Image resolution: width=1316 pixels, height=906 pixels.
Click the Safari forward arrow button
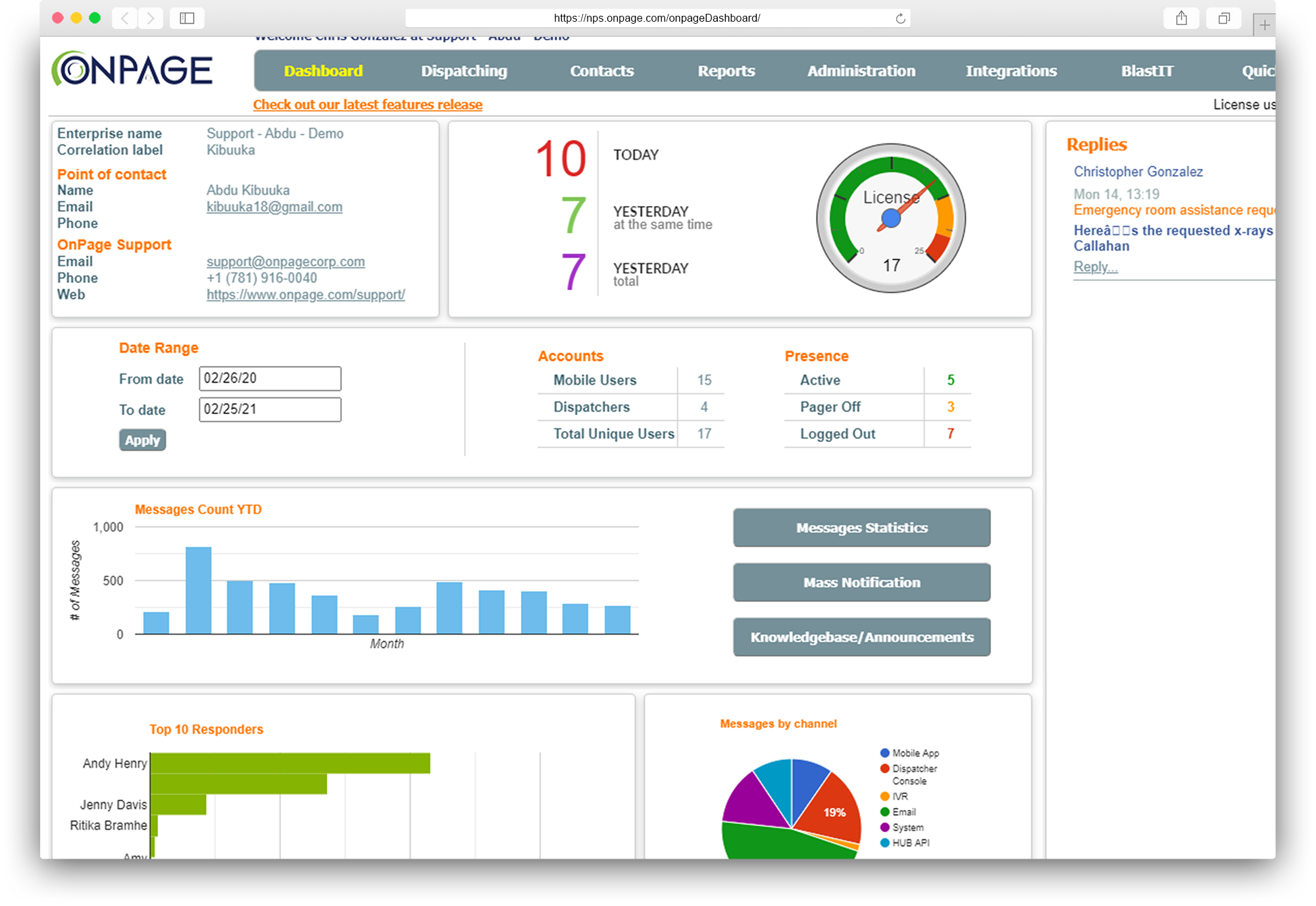pyautogui.click(x=151, y=18)
